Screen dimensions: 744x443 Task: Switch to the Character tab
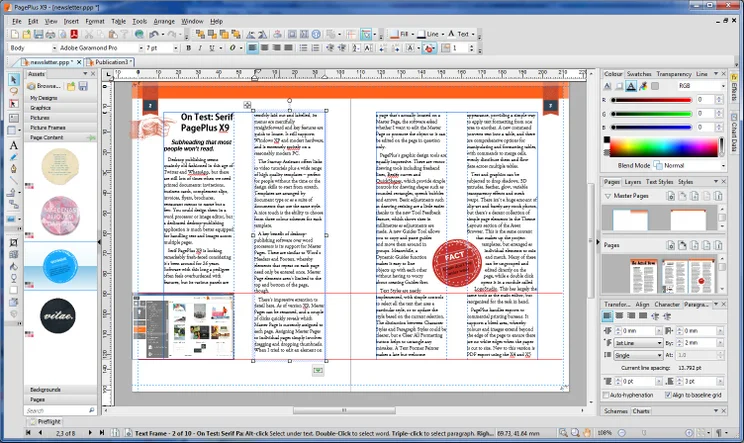(667, 304)
